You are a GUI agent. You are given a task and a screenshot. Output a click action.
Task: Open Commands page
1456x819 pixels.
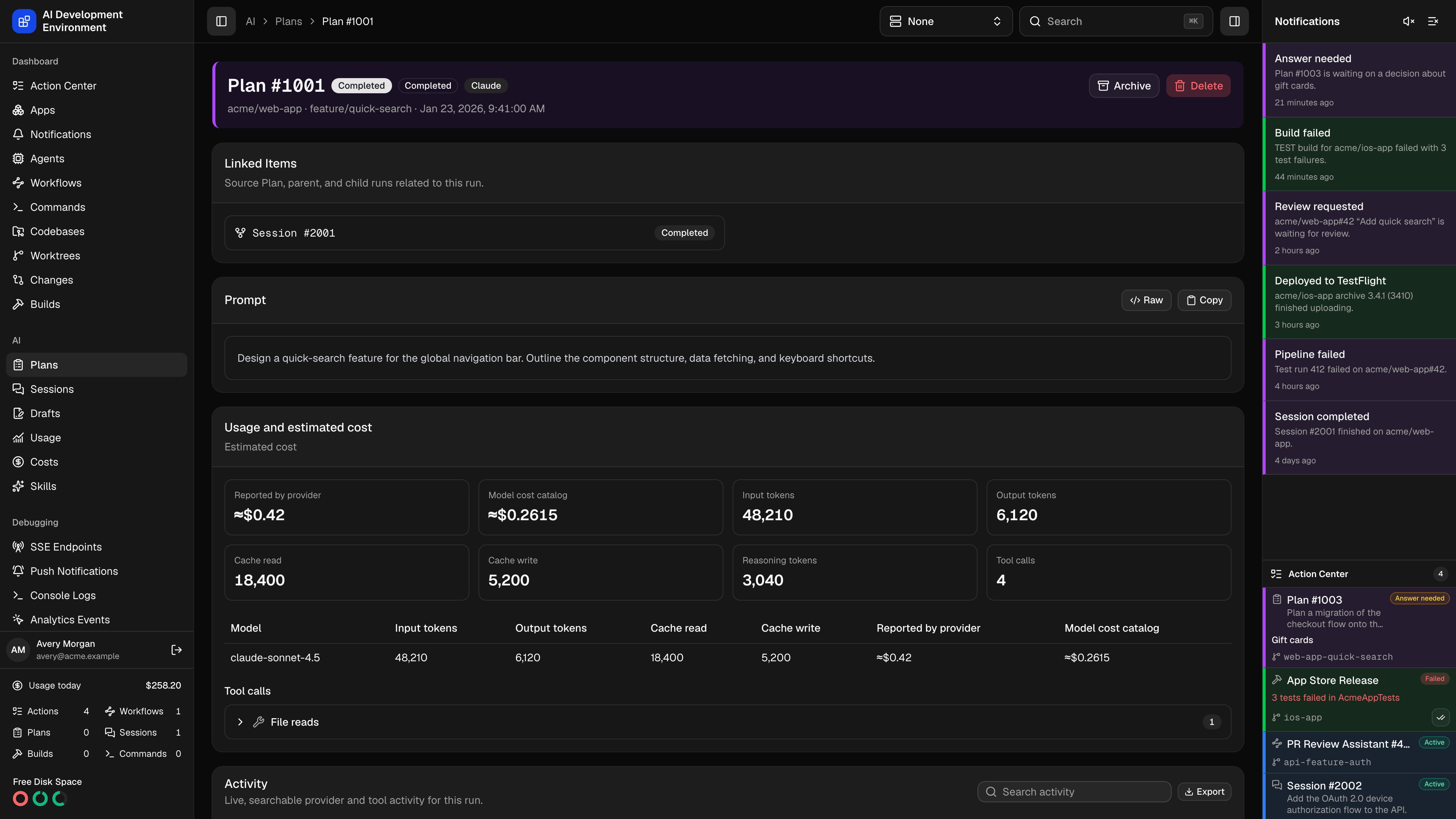(97, 207)
